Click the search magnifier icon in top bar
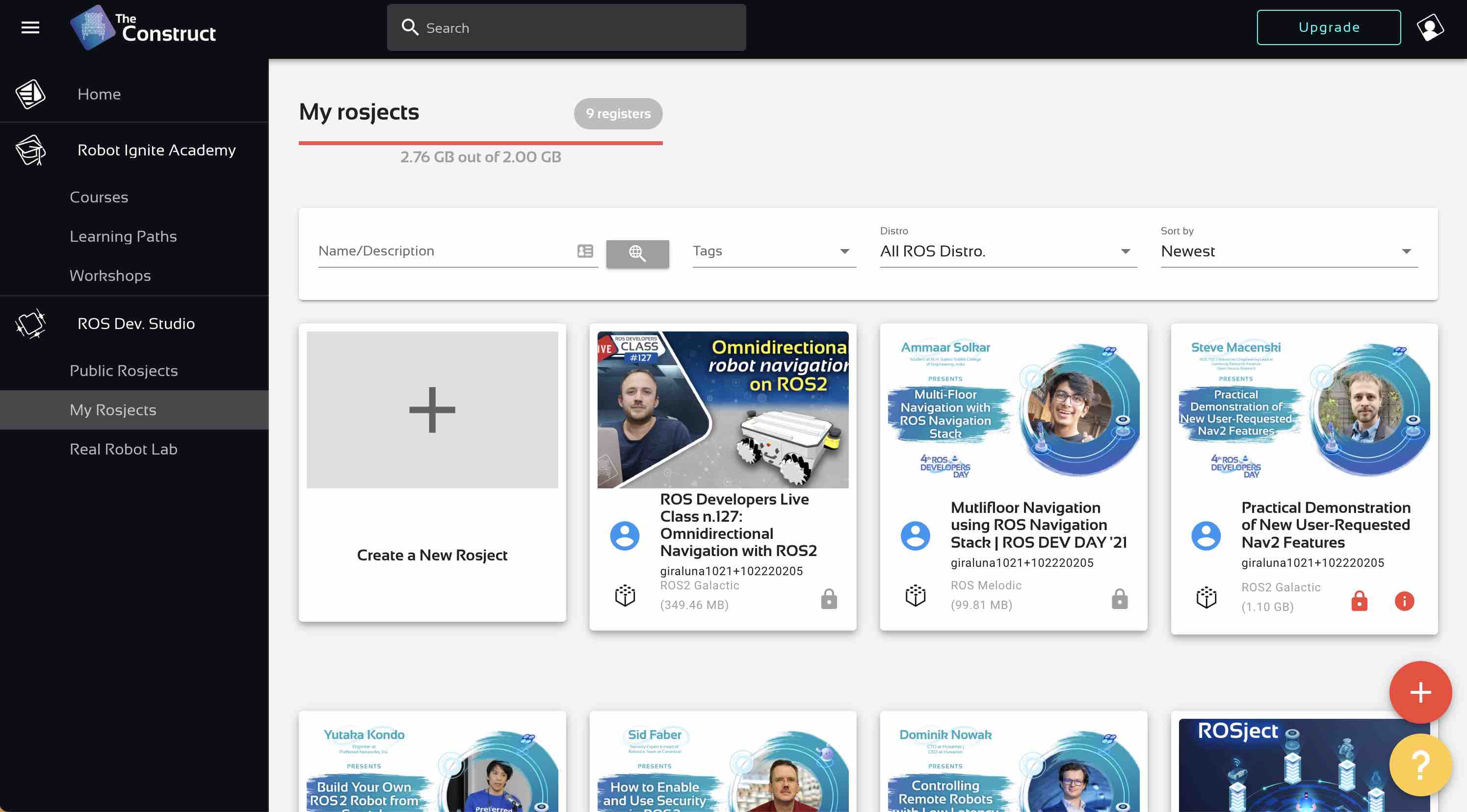Screen dimensions: 1467x812 pos(410,27)
